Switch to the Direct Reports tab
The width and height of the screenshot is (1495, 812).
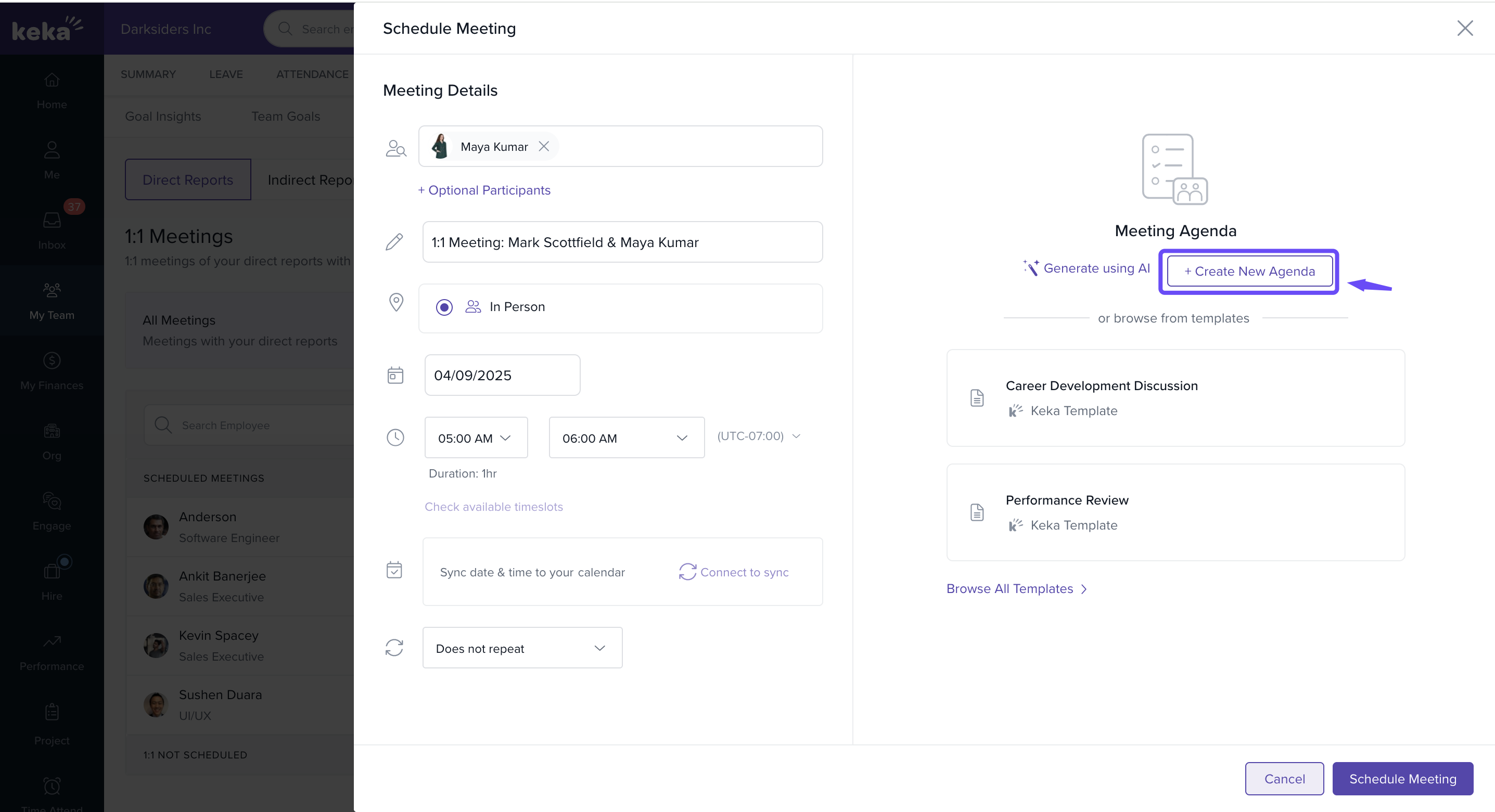(x=187, y=180)
